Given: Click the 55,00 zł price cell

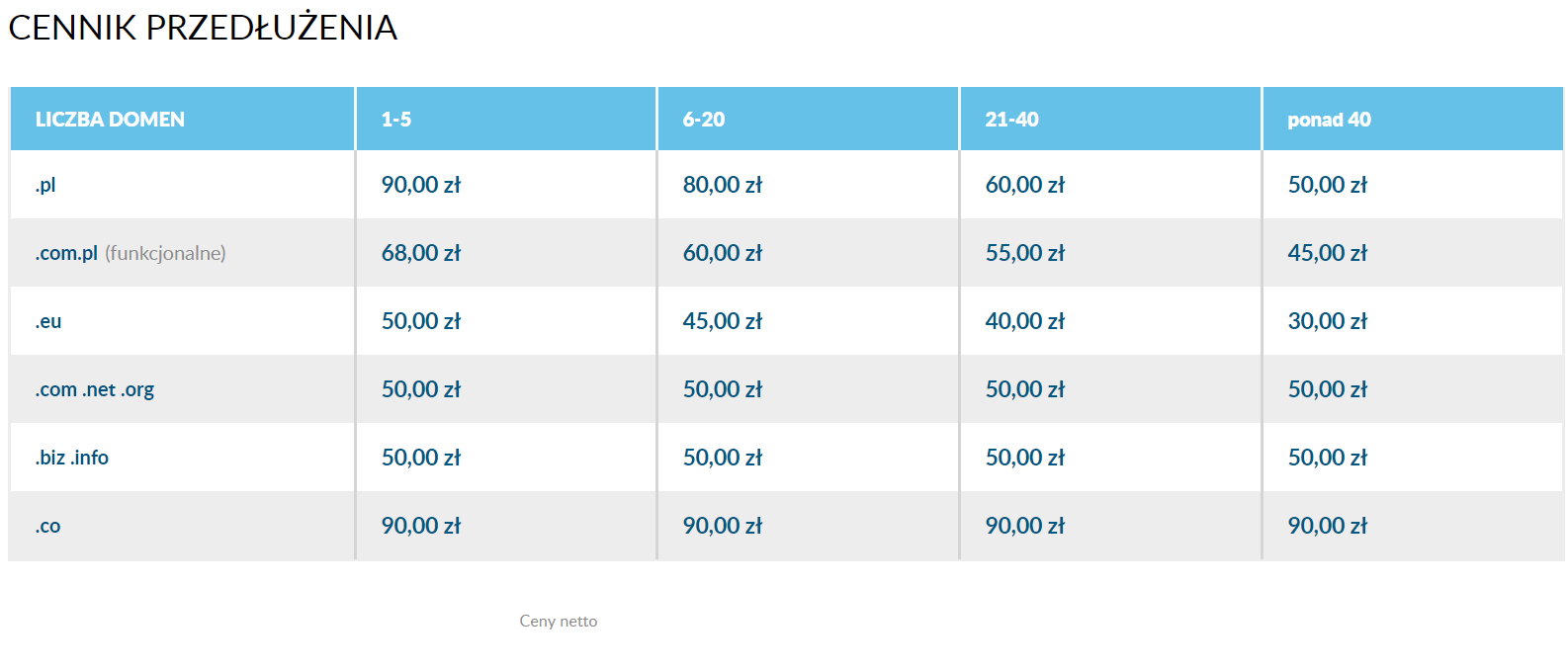Looking at the screenshot, I should pos(1025,253).
